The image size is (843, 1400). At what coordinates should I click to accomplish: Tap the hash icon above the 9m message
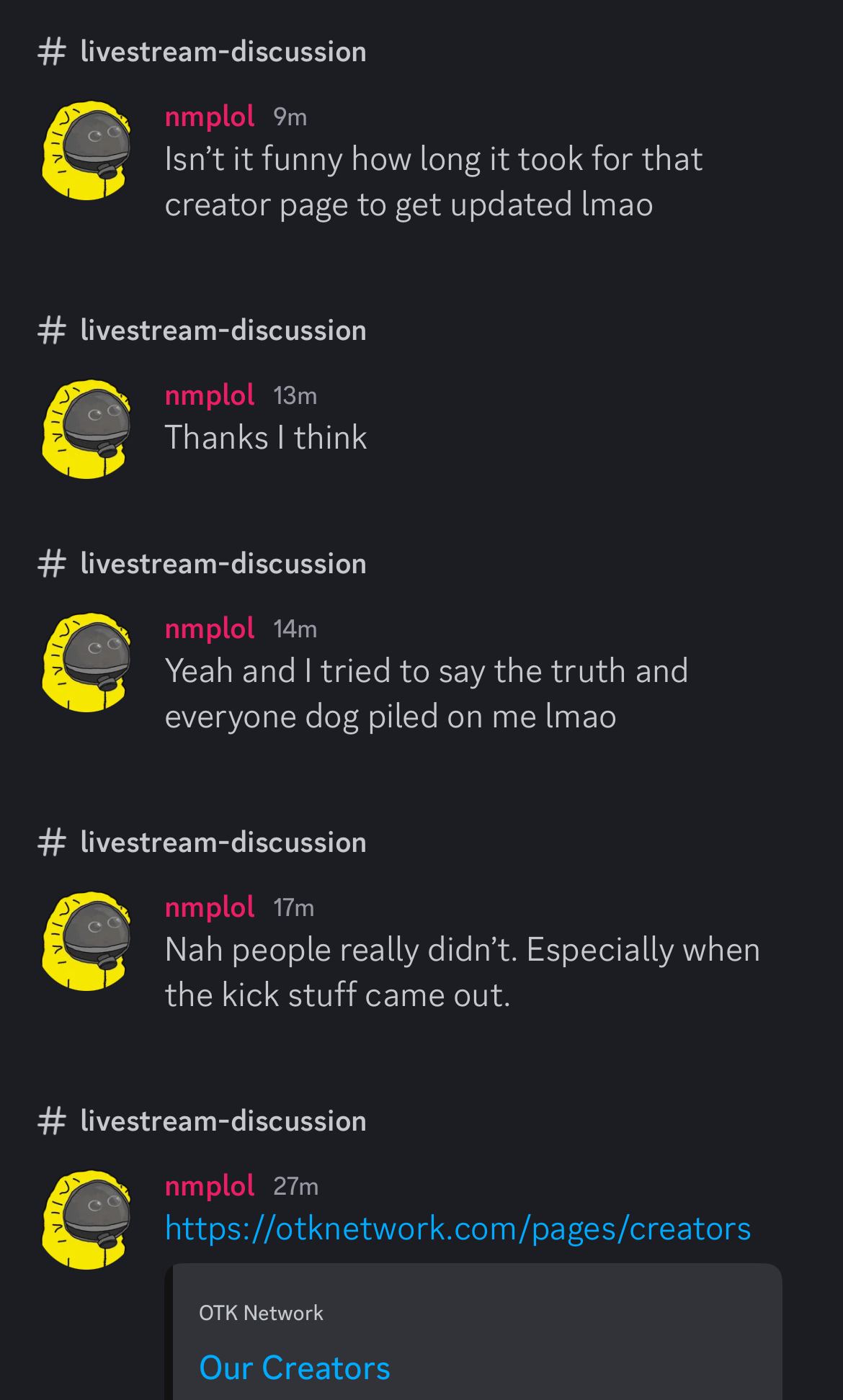[52, 52]
